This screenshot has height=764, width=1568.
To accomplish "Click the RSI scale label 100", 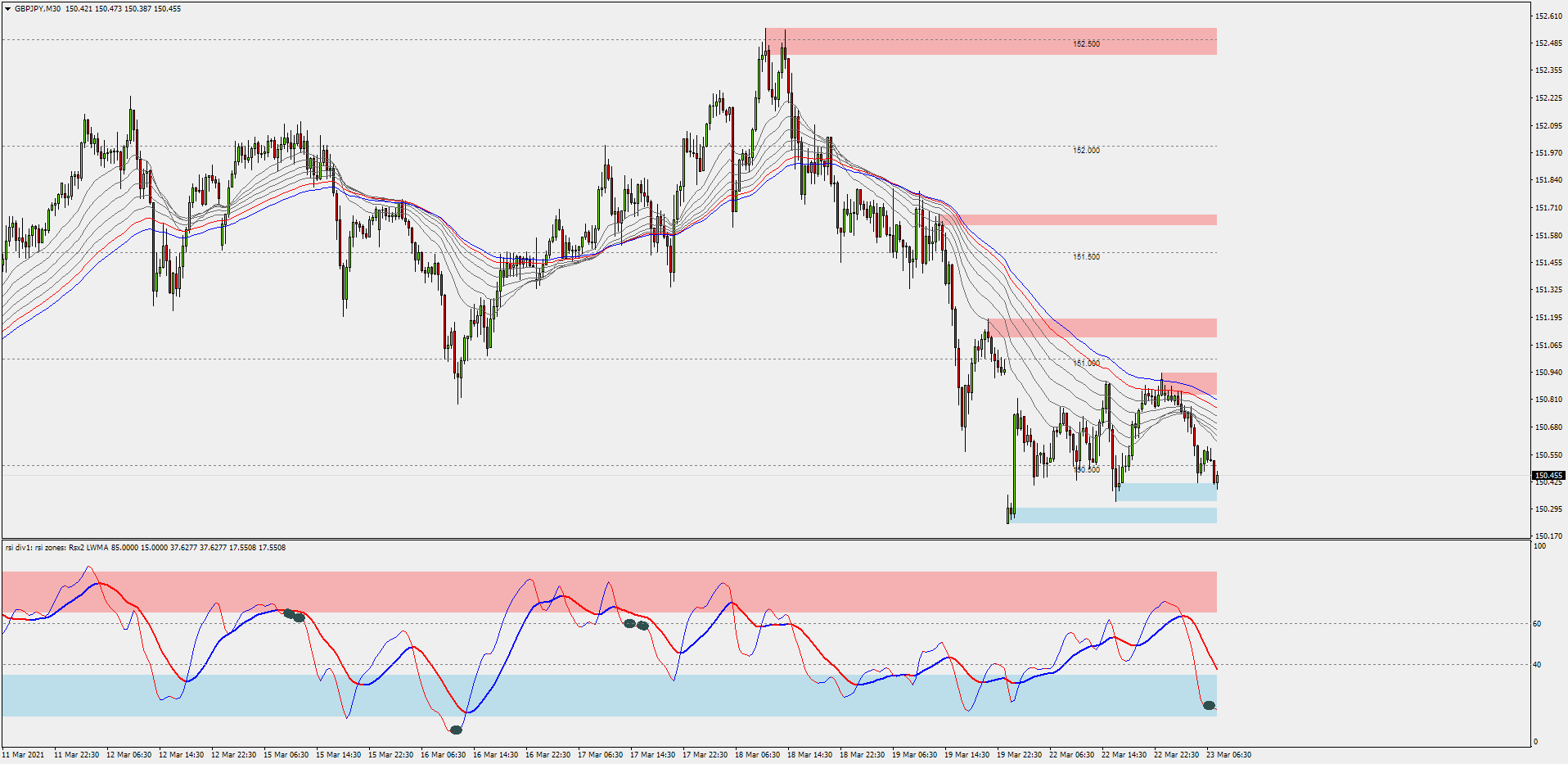I will point(1539,546).
